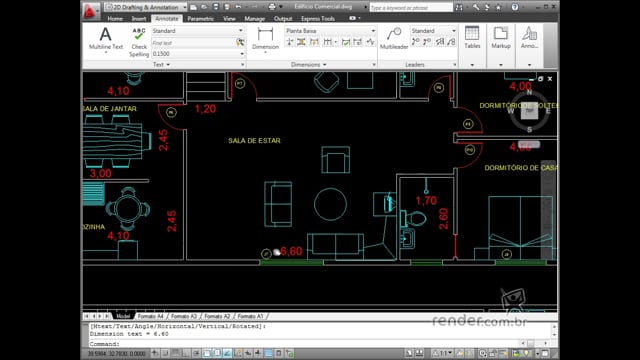Select the Dimension tool
The height and width of the screenshot is (360, 640).
pos(265,39)
